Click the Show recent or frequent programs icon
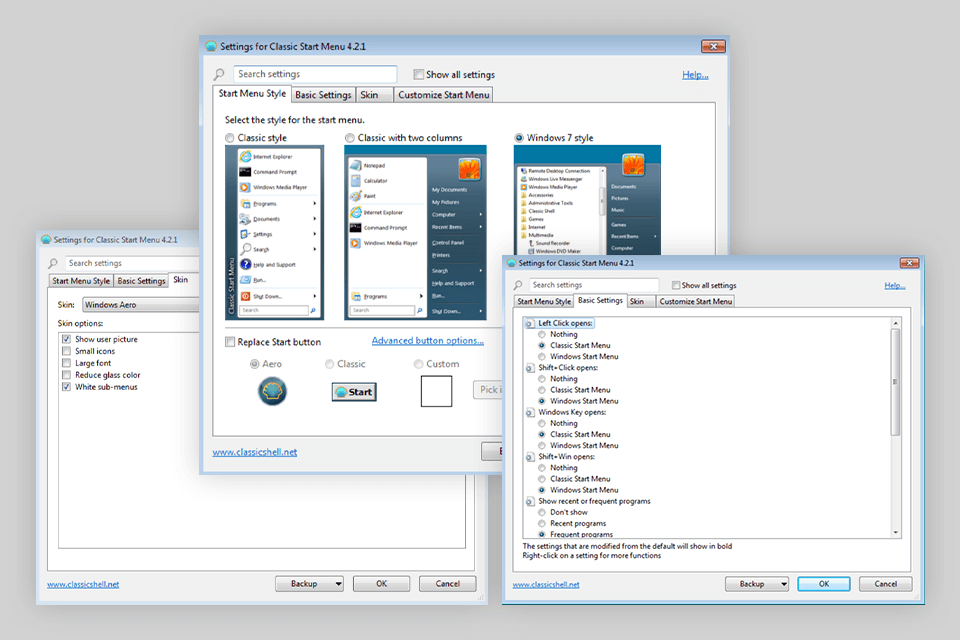The height and width of the screenshot is (640, 960). click(530, 502)
